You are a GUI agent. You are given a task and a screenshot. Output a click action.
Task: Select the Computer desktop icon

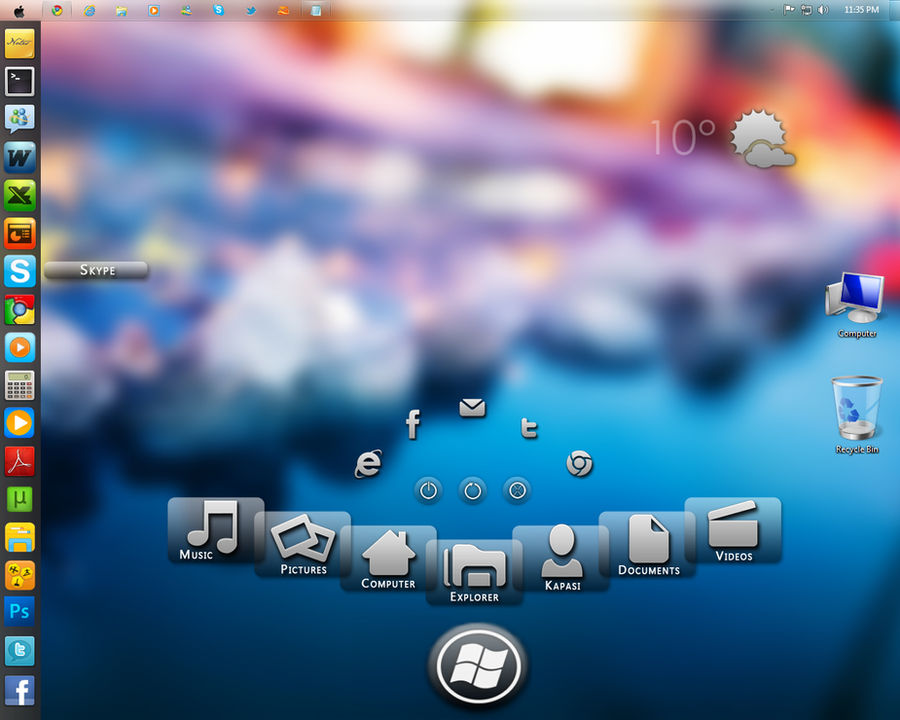pyautogui.click(x=856, y=306)
